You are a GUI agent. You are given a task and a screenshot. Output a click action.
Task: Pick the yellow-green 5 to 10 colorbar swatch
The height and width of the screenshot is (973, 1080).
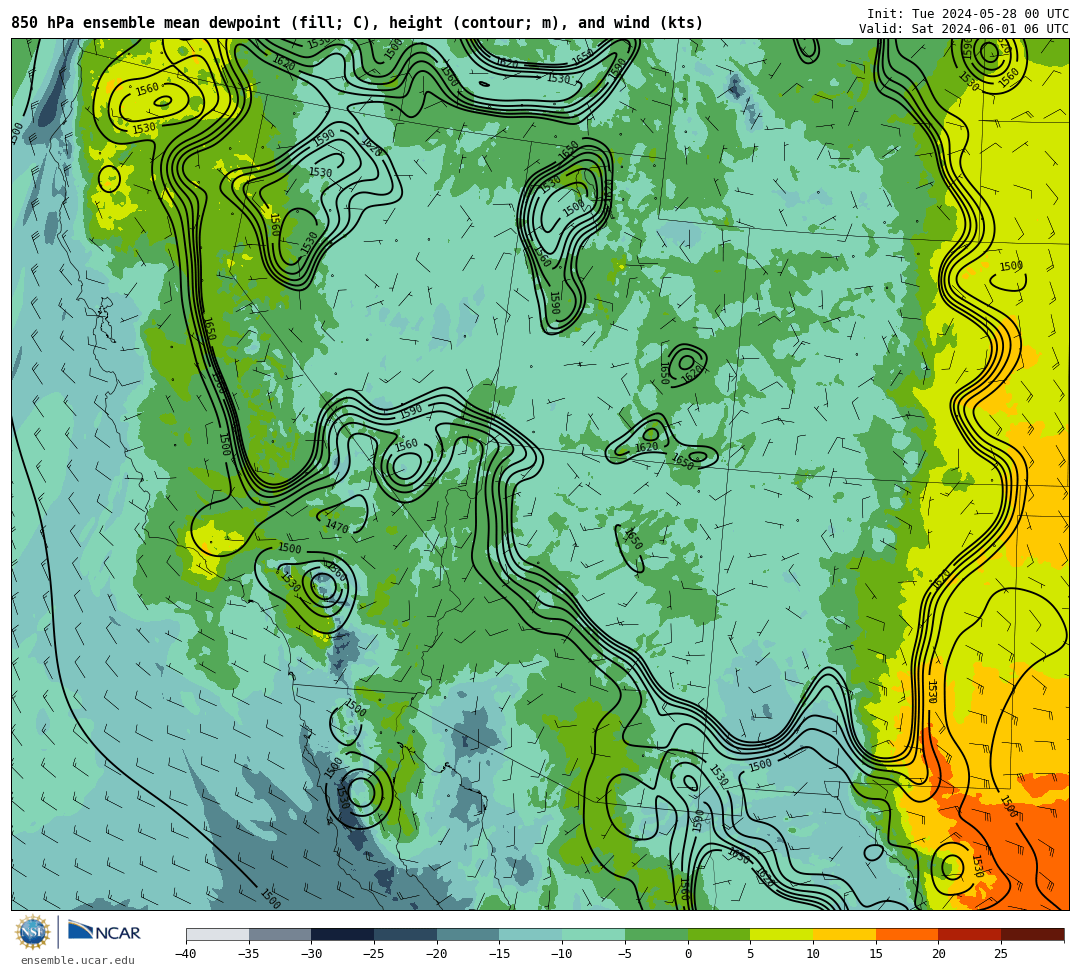782,934
